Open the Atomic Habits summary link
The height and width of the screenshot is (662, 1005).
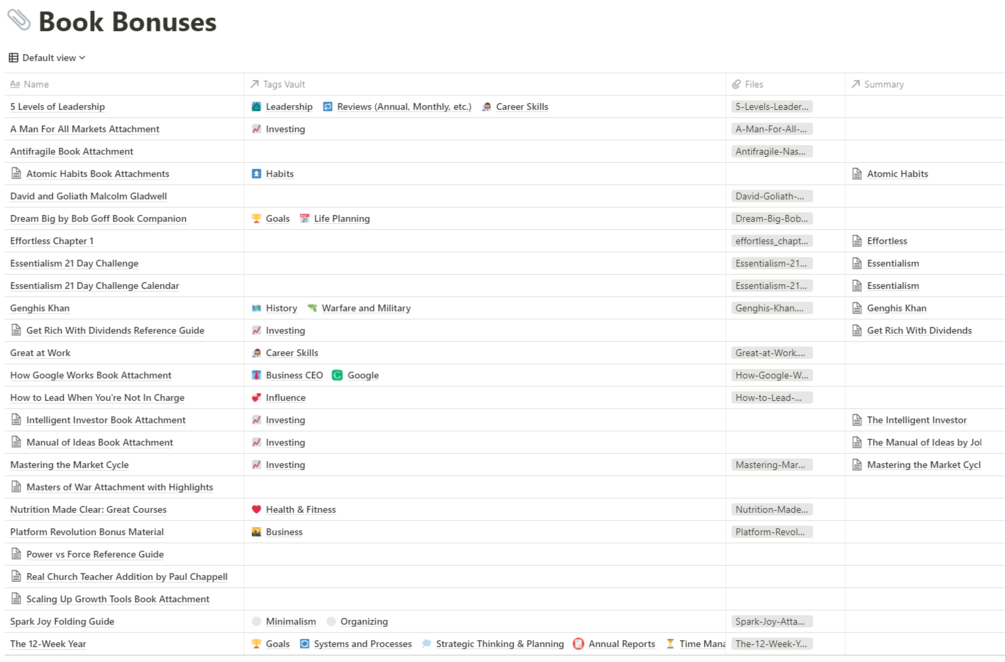click(x=897, y=174)
